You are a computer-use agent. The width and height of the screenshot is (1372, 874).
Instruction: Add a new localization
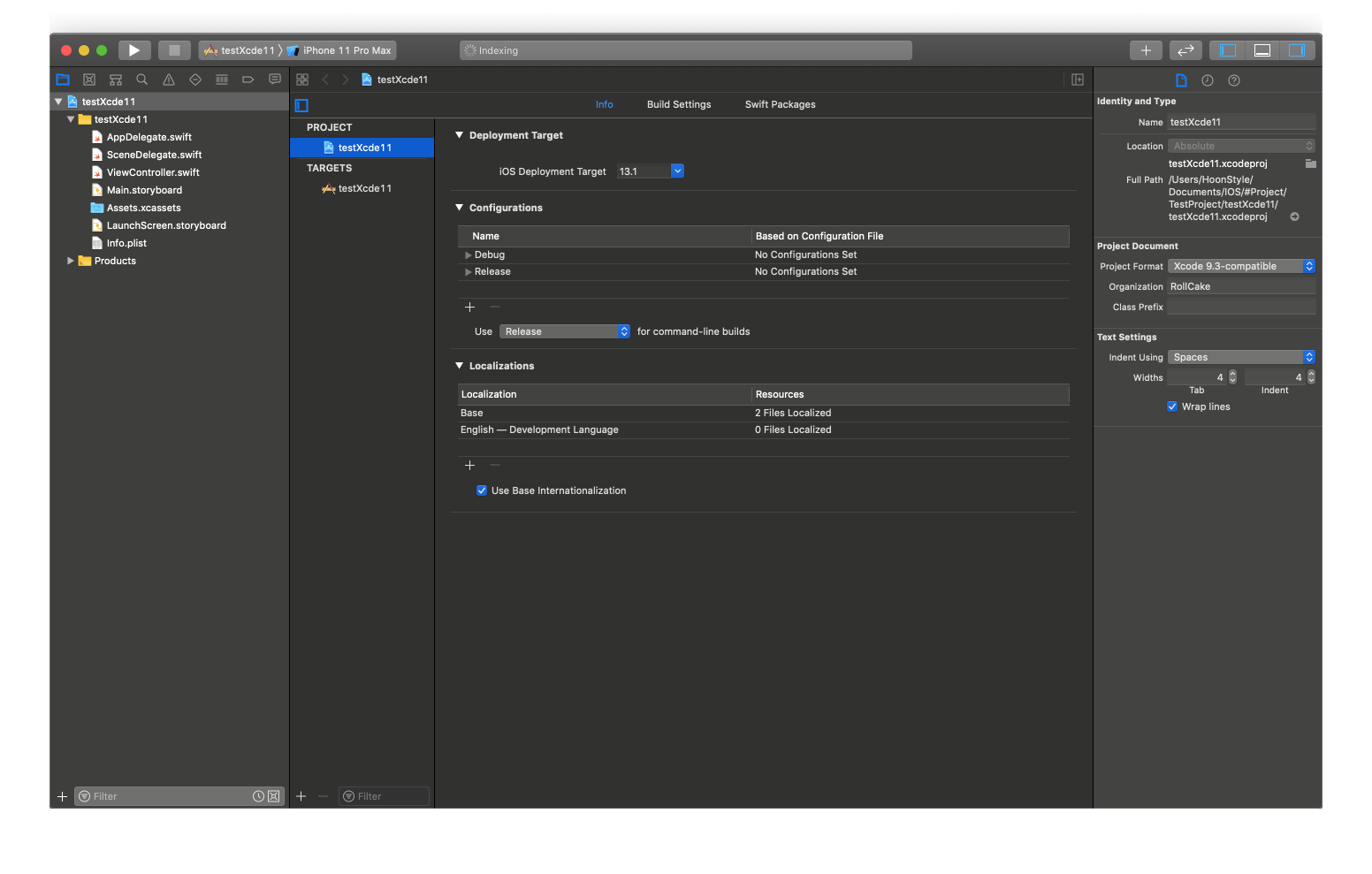(x=470, y=465)
